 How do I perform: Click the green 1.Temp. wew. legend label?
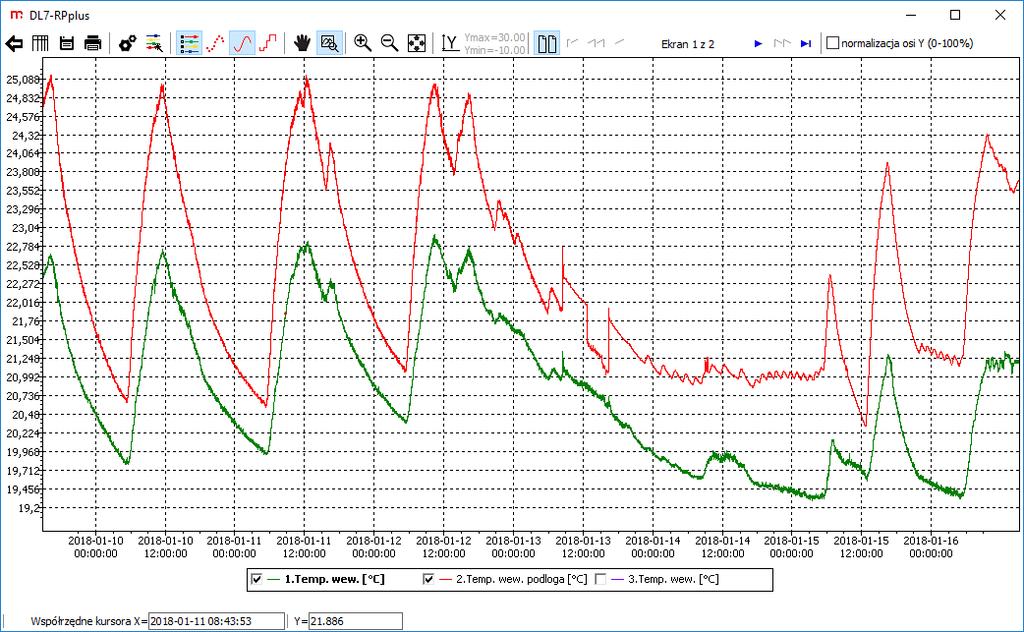tap(334, 579)
